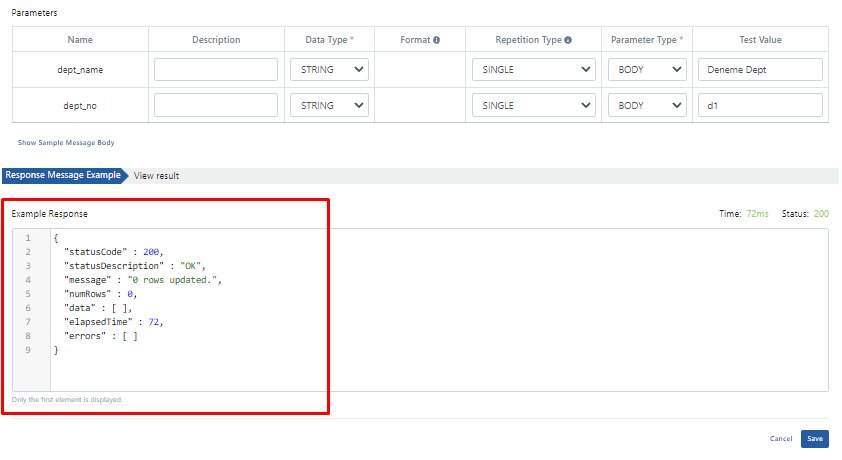842x460 pixels.
Task: Open Data Type dropdown for dept_name
Action: tap(329, 70)
